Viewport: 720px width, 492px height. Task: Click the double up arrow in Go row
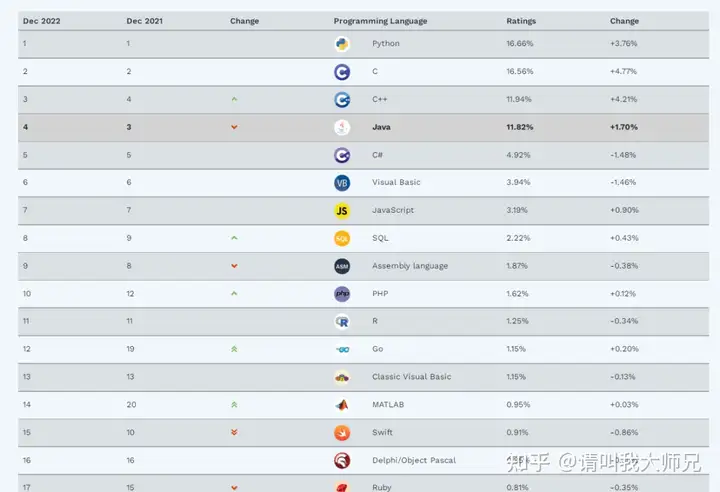[234, 349]
